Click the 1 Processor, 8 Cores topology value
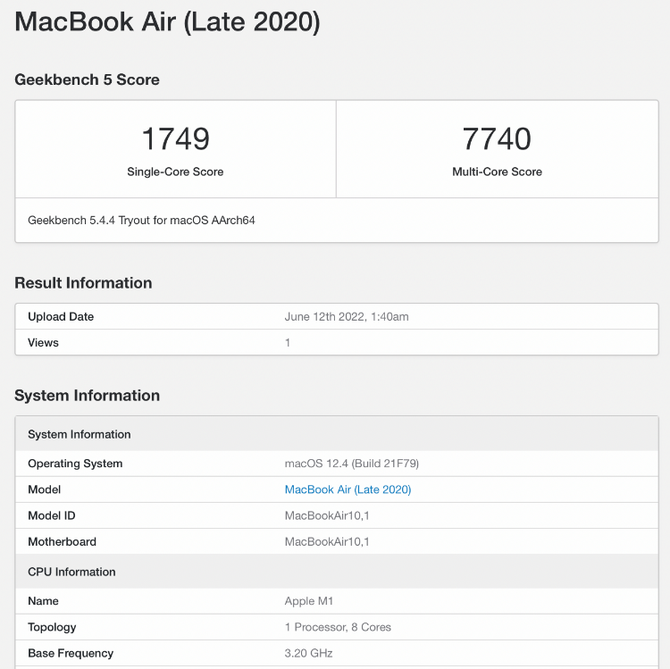670x669 pixels. coord(338,628)
